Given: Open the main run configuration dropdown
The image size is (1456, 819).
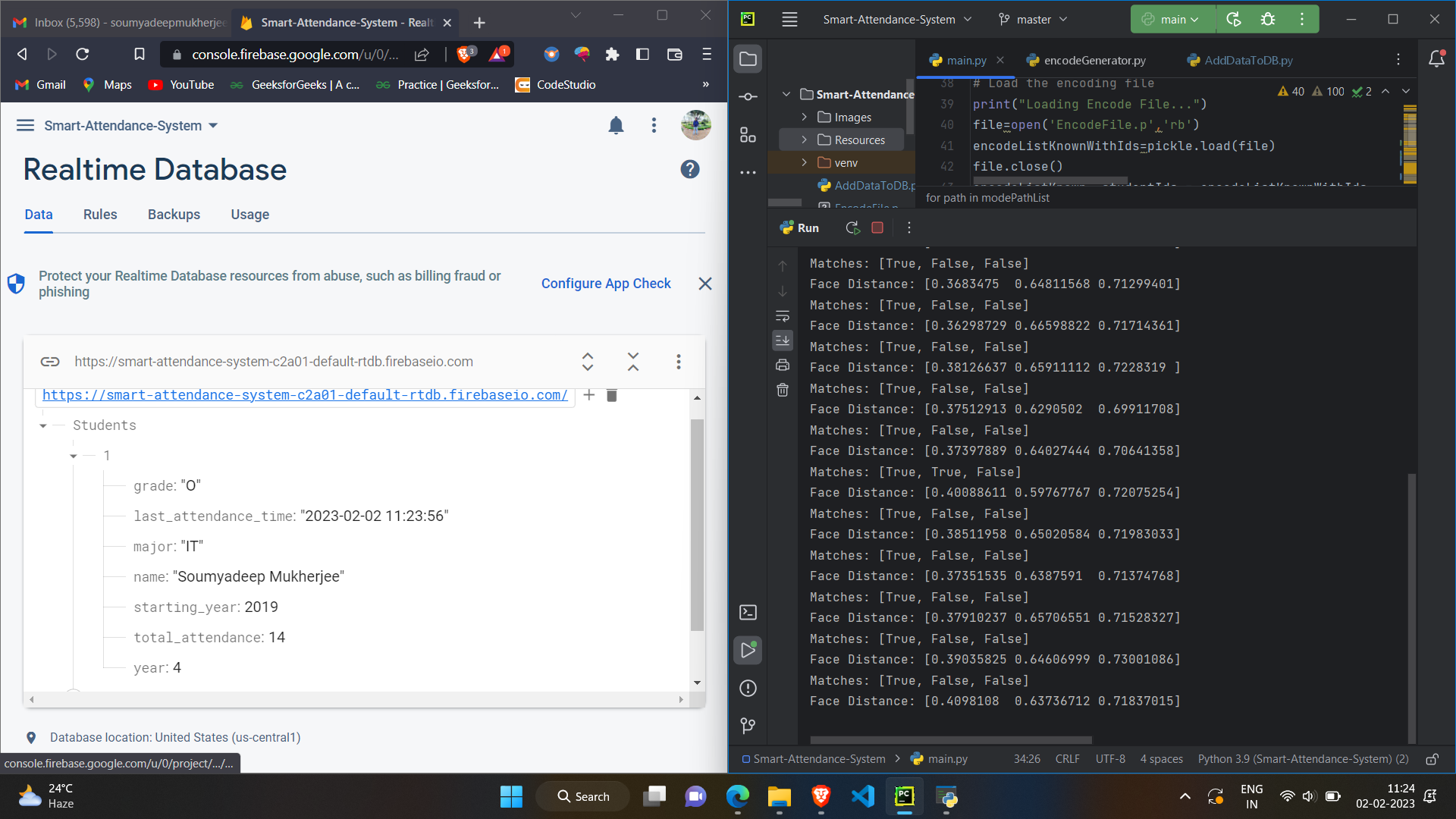Looking at the screenshot, I should pos(1172,20).
